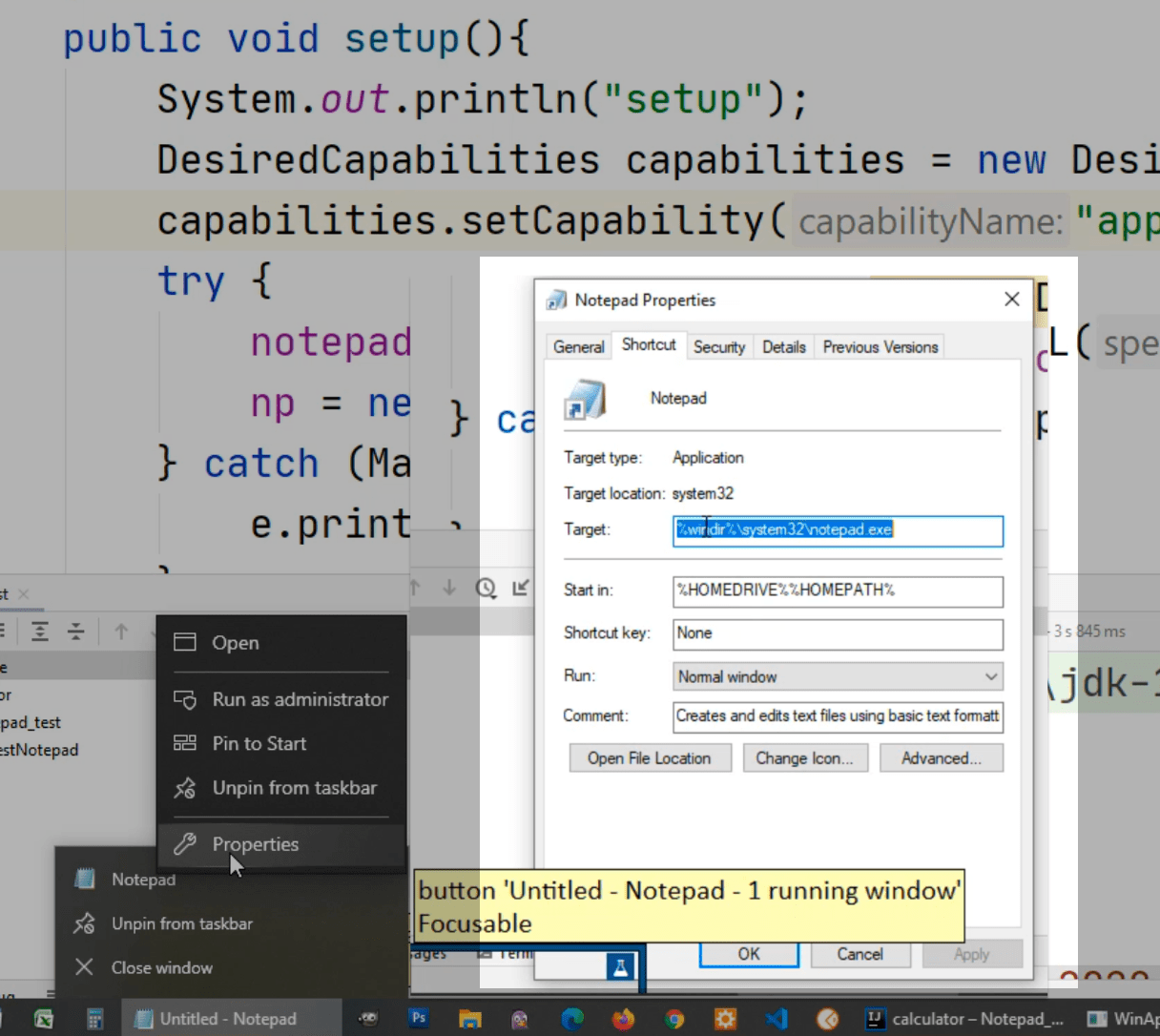Viewport: 1160px width, 1036px height.
Task: Click the orange gear taskbar icon
Action: 725,1019
